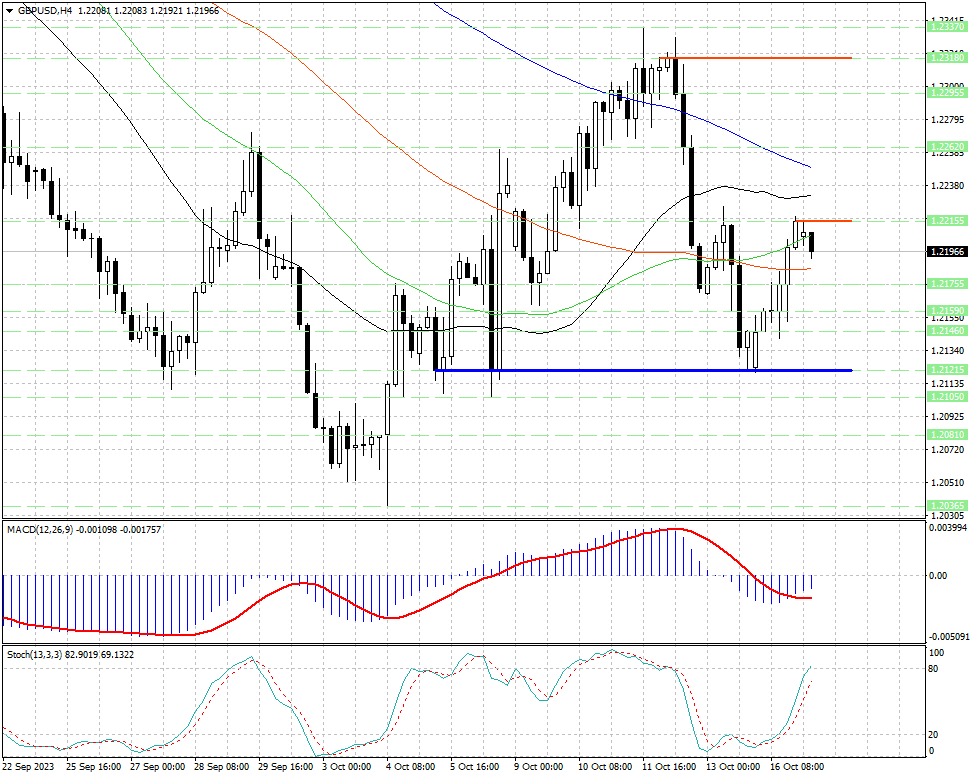Select the upper orange resistance line at 1.23180
Screen dimensions: 971x778
(x=755, y=58)
